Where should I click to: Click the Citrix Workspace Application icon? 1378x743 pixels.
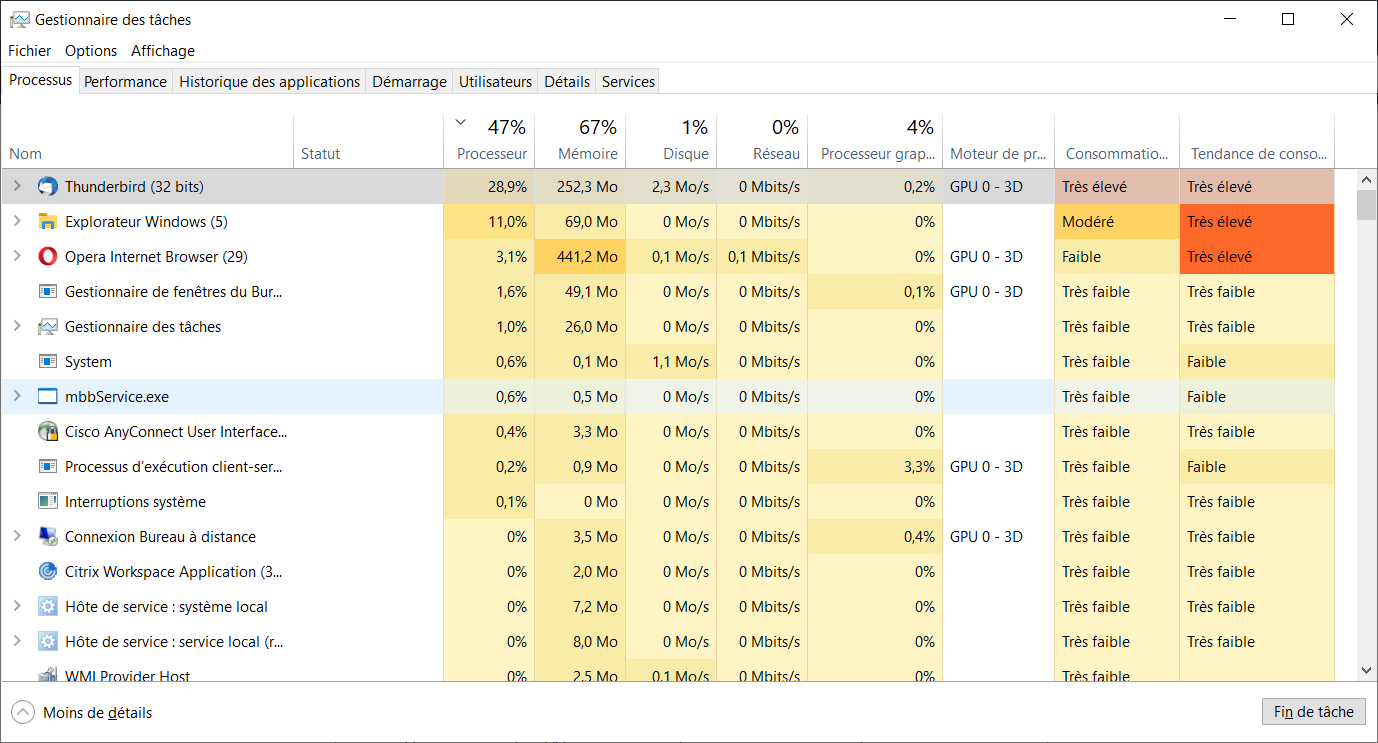click(x=47, y=572)
